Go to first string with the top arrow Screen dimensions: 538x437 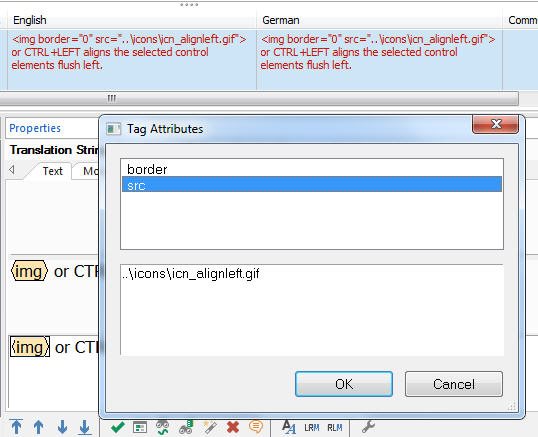pyautogui.click(x=16, y=427)
